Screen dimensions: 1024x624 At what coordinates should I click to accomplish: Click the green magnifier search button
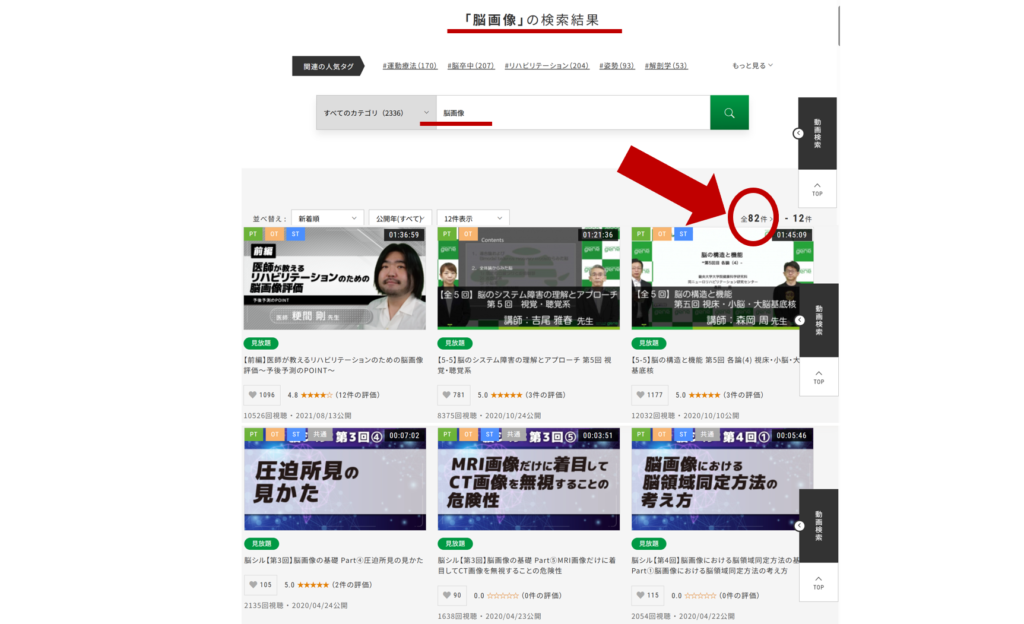[729, 113]
